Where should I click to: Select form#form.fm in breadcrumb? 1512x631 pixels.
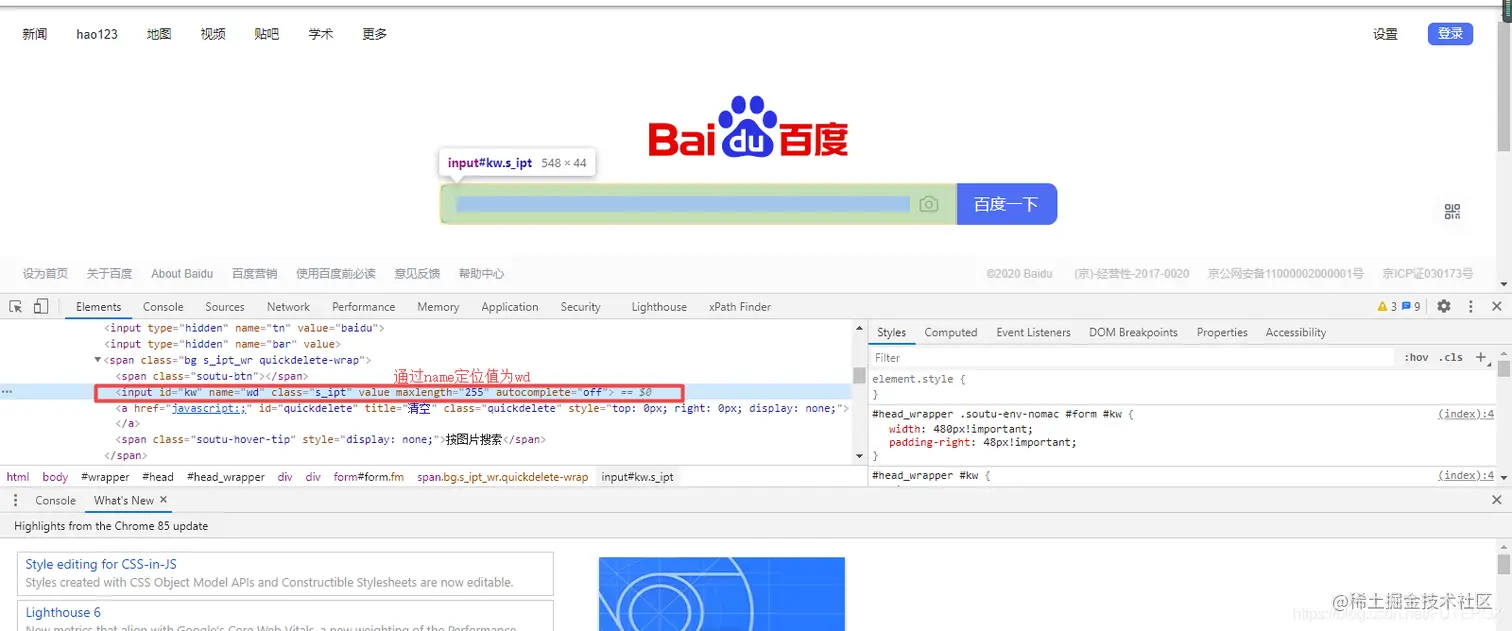coord(369,477)
